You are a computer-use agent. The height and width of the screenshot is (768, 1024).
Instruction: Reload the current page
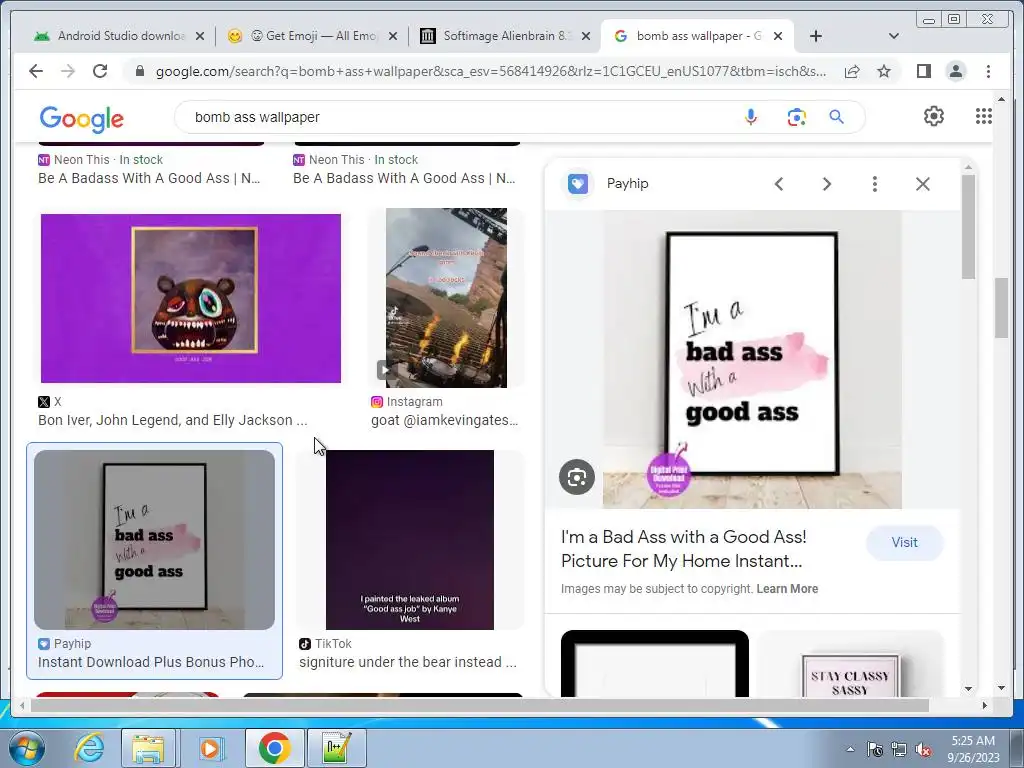[x=100, y=71]
